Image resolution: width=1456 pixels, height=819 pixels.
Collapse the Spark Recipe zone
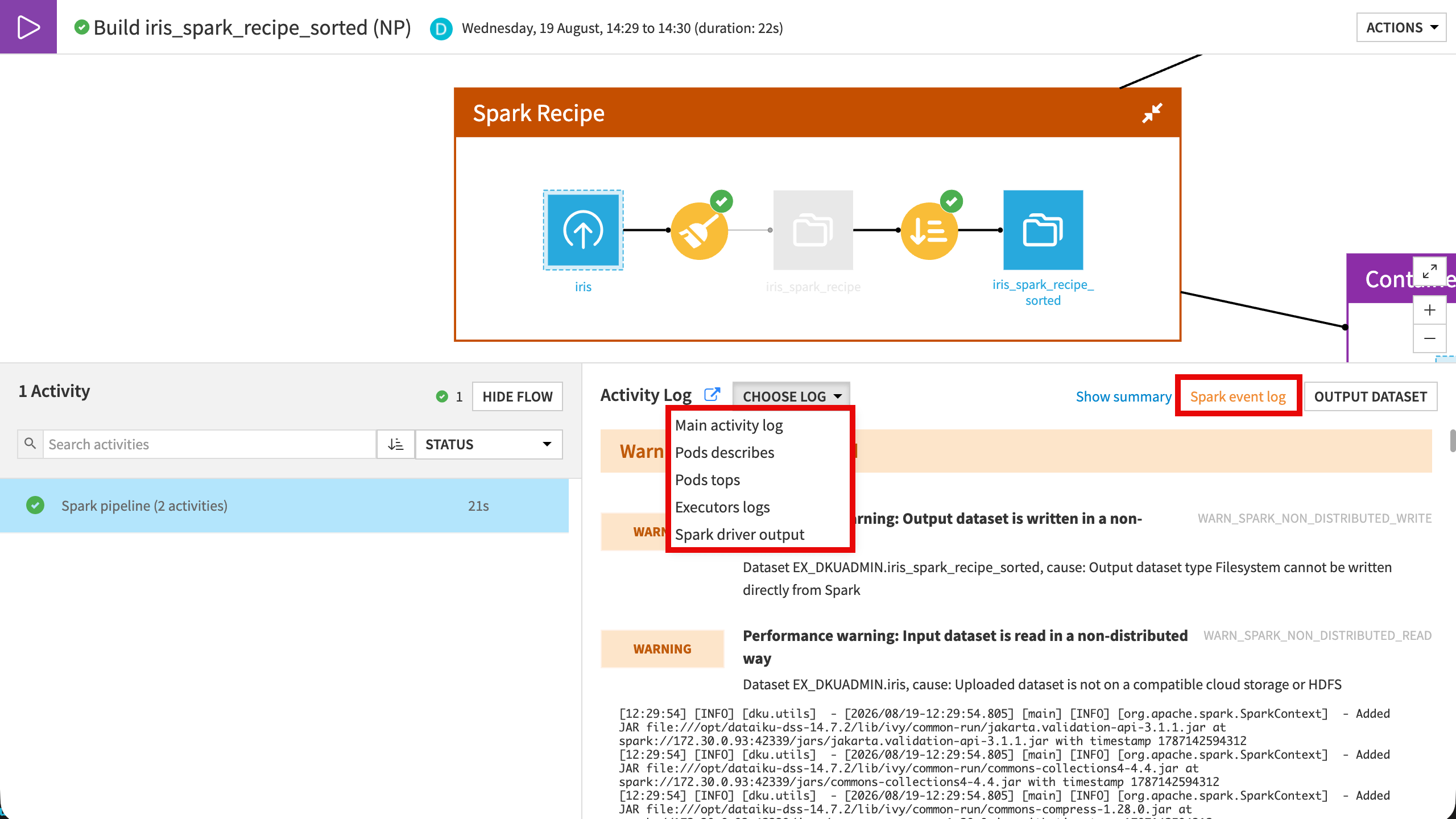1152,113
